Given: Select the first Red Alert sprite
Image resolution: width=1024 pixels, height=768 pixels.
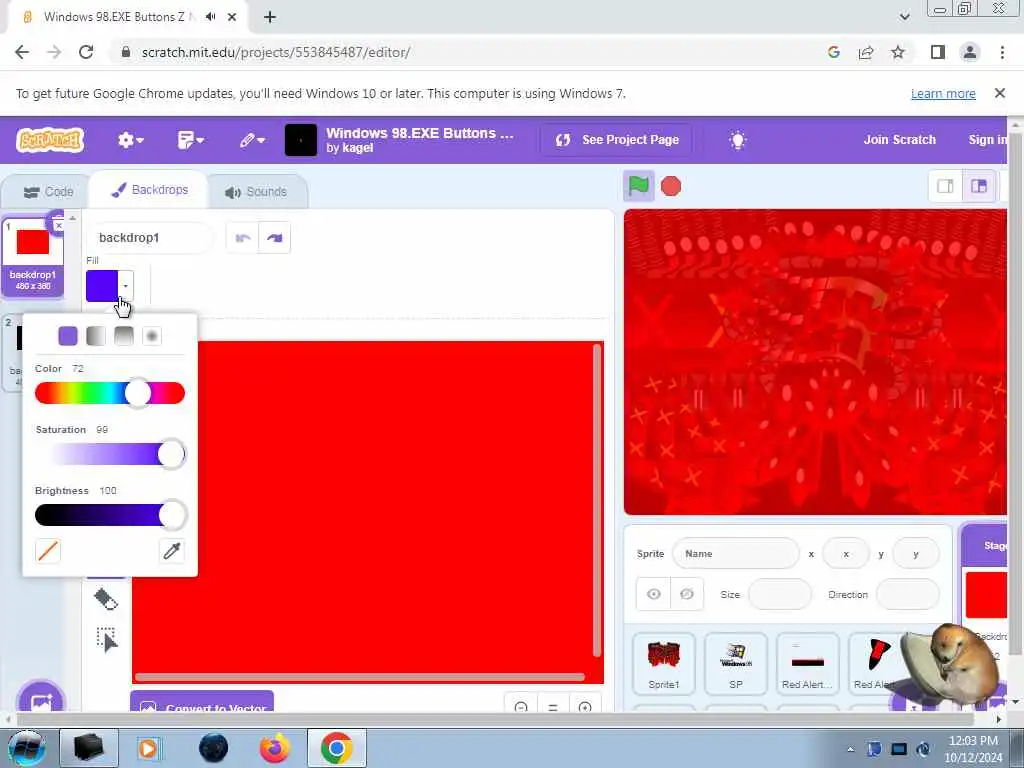Looking at the screenshot, I should point(807,663).
